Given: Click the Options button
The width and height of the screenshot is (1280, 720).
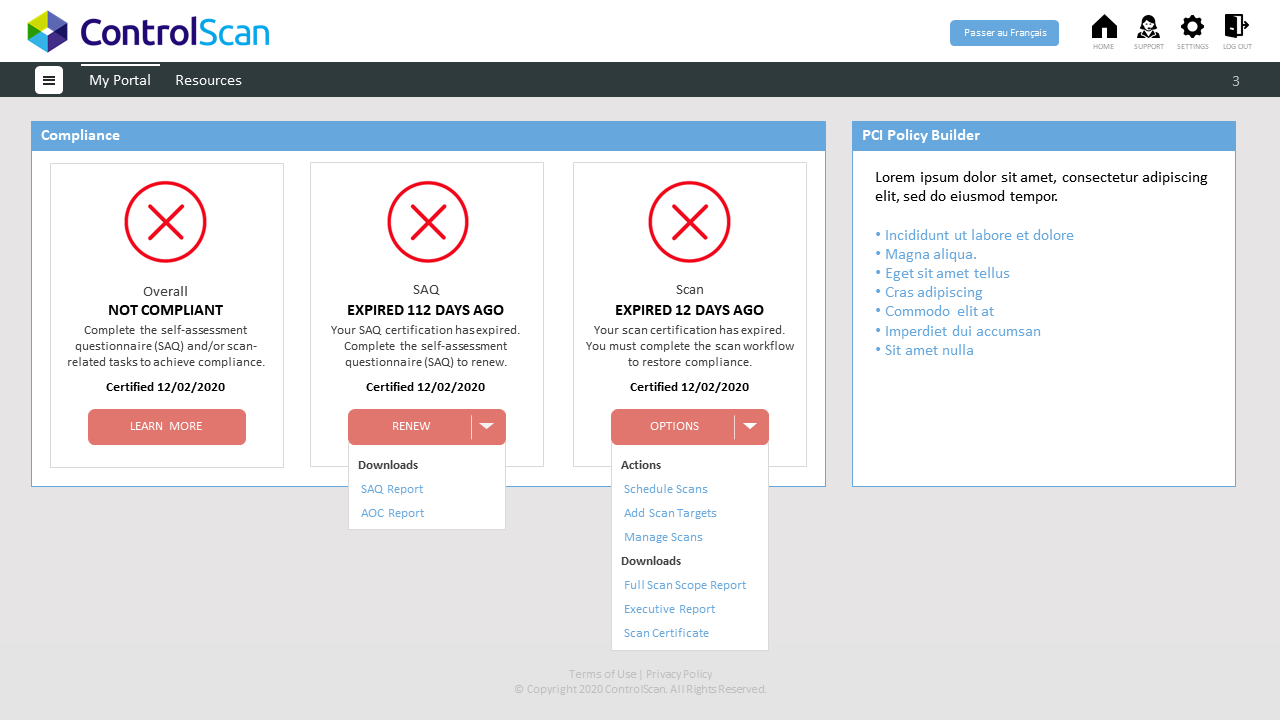Looking at the screenshot, I should 673,427.
